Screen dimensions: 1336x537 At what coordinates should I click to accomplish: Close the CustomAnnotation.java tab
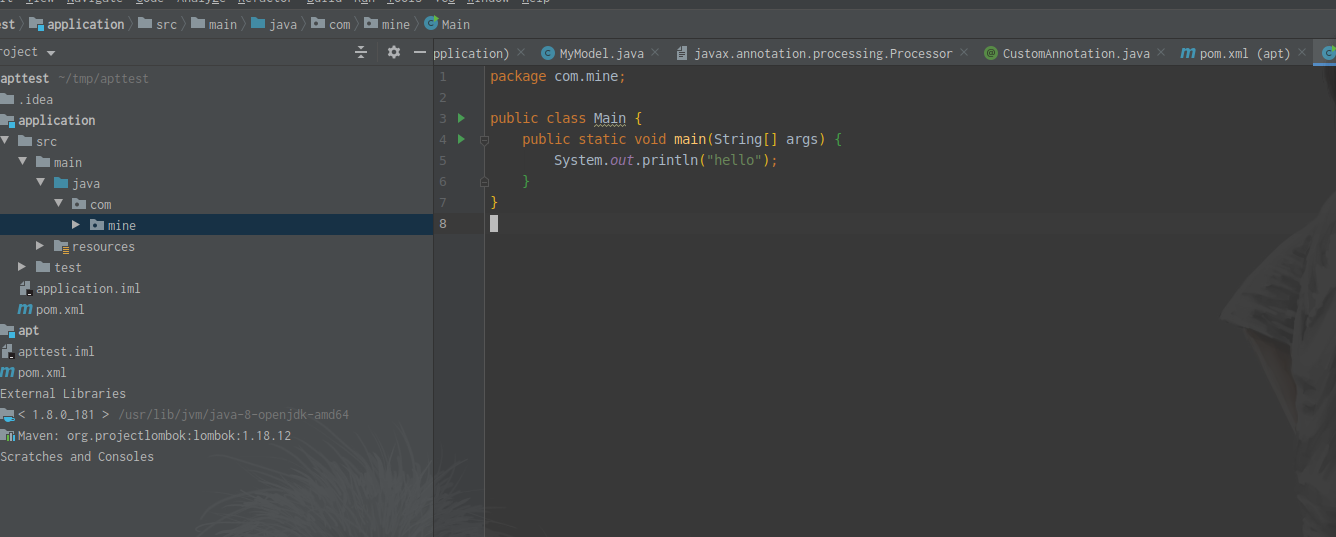1161,52
